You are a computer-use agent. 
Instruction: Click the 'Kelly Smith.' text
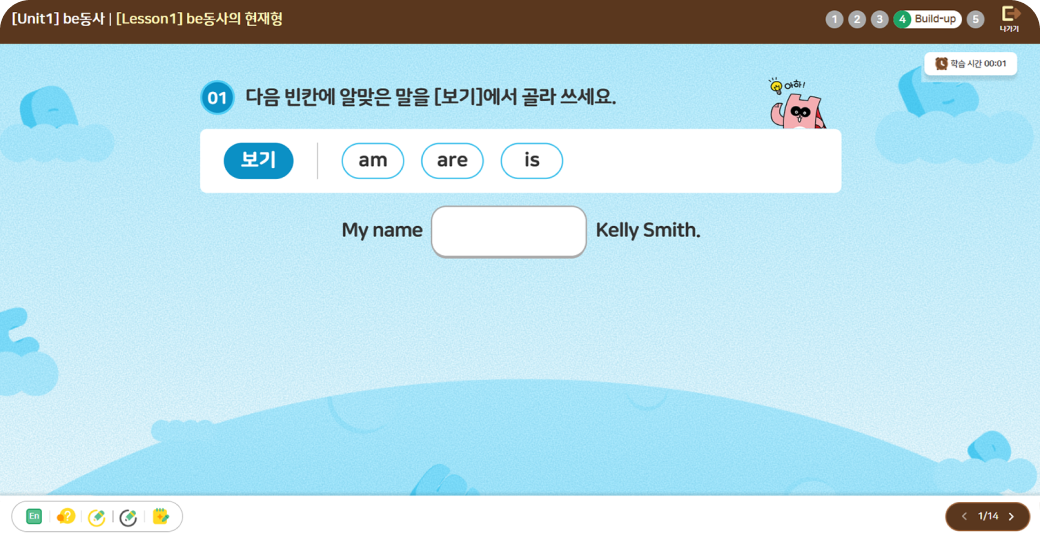click(x=648, y=230)
